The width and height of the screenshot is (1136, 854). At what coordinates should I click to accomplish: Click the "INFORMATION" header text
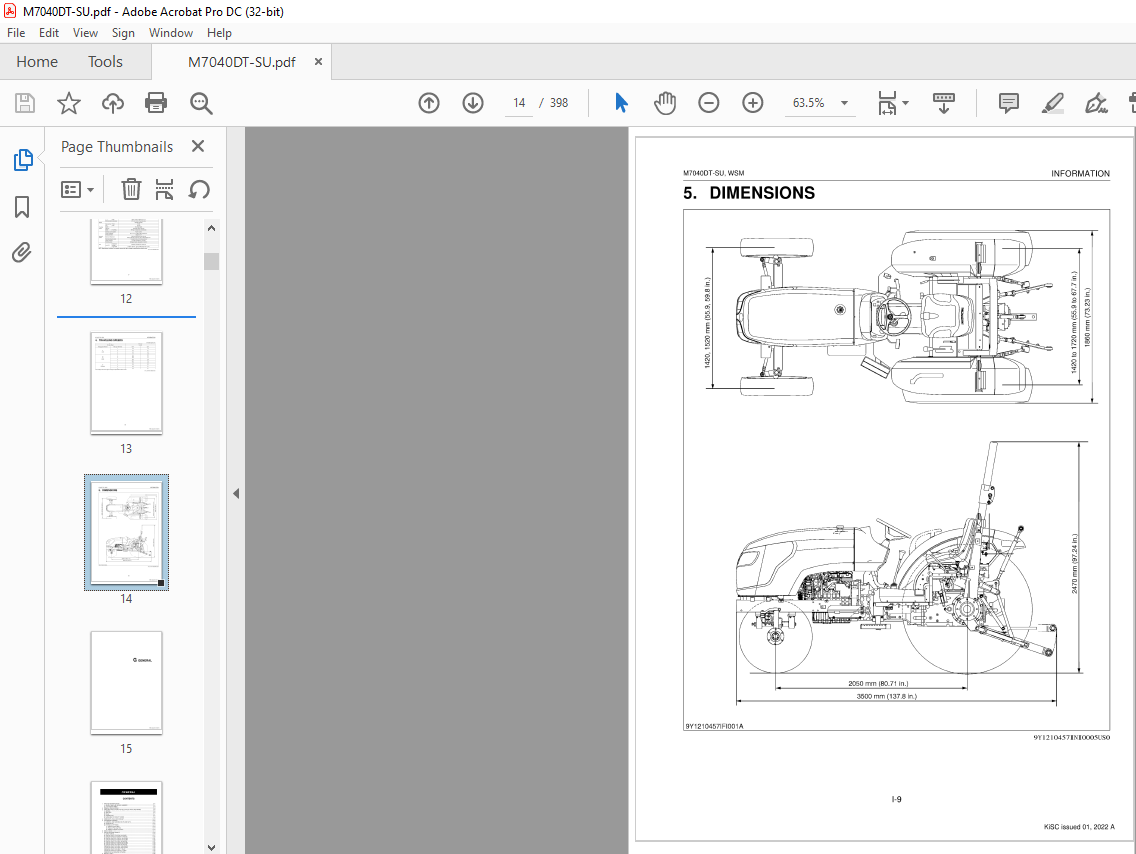(1080, 174)
